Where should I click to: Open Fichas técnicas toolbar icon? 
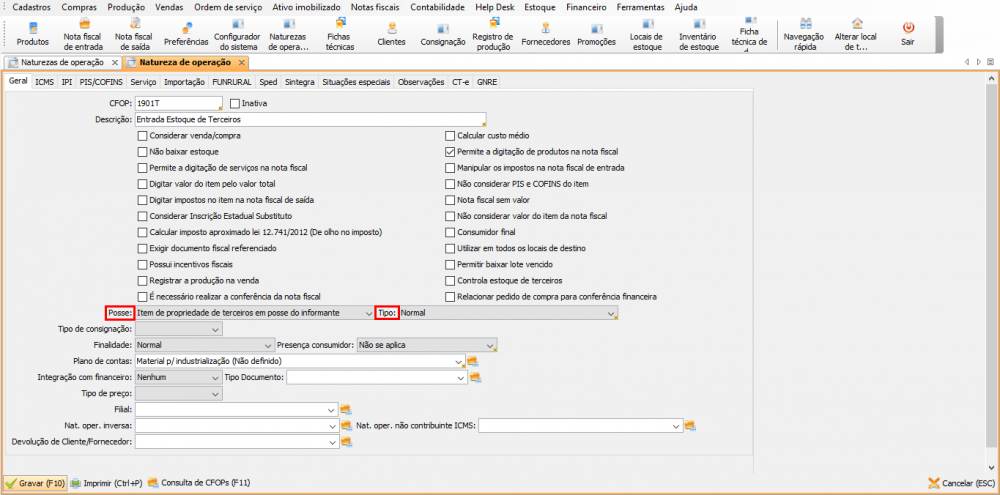click(x=339, y=33)
